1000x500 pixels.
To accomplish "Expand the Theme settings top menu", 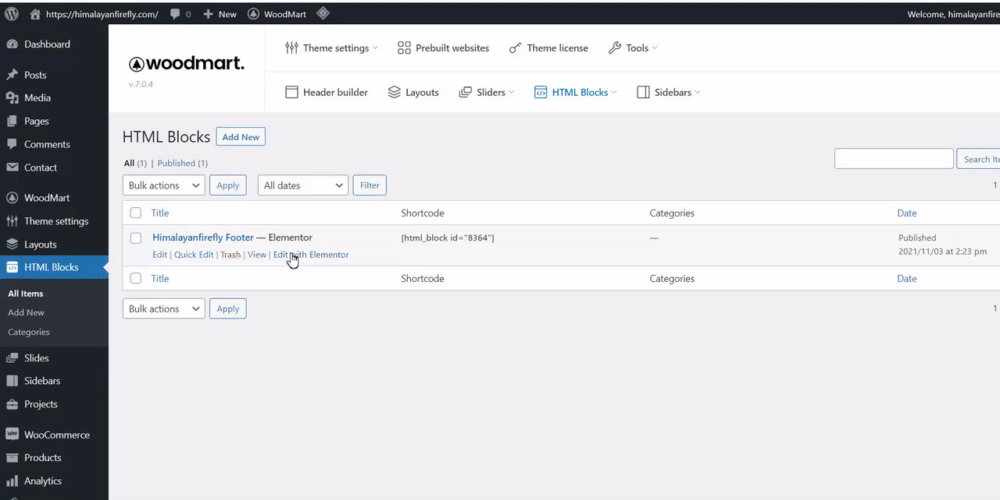I will pyautogui.click(x=332, y=48).
